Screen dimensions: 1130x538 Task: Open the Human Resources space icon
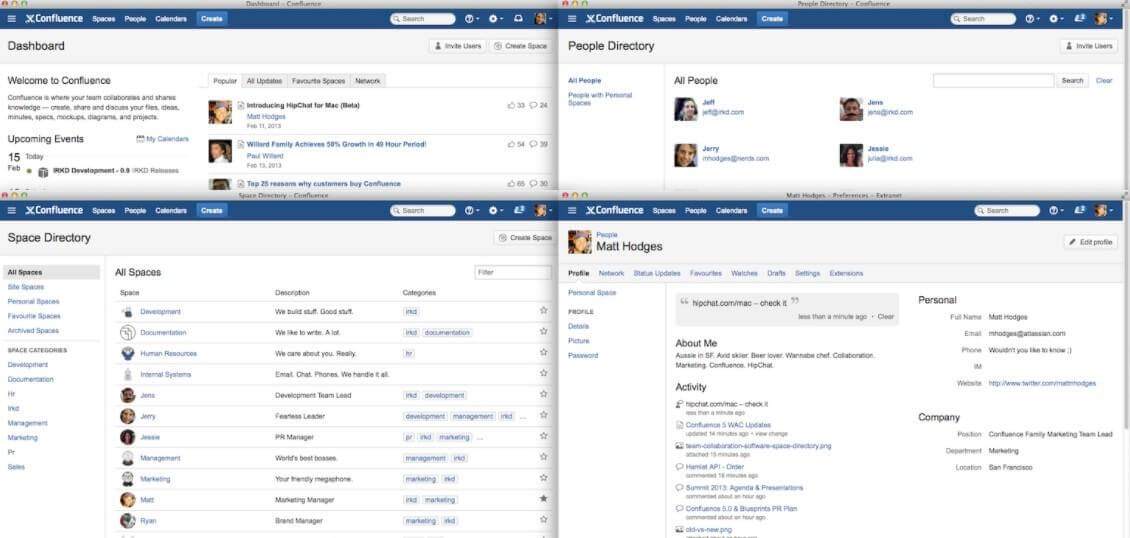tap(128, 354)
